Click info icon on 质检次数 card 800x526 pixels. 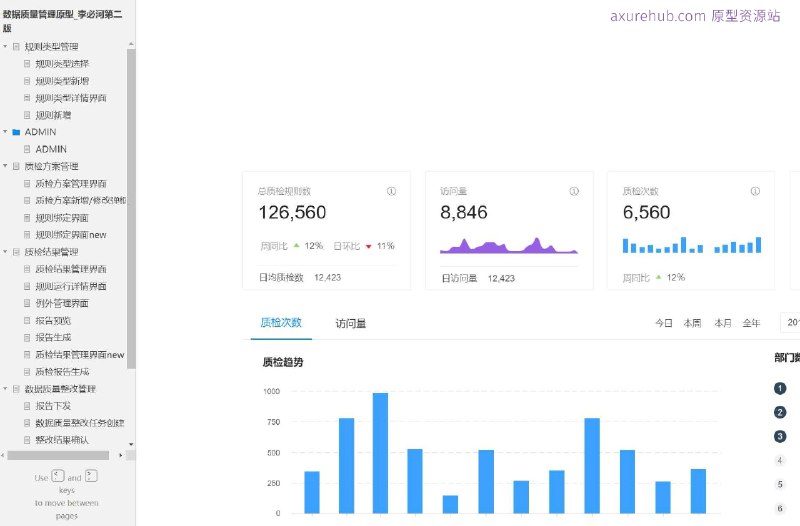(756, 191)
